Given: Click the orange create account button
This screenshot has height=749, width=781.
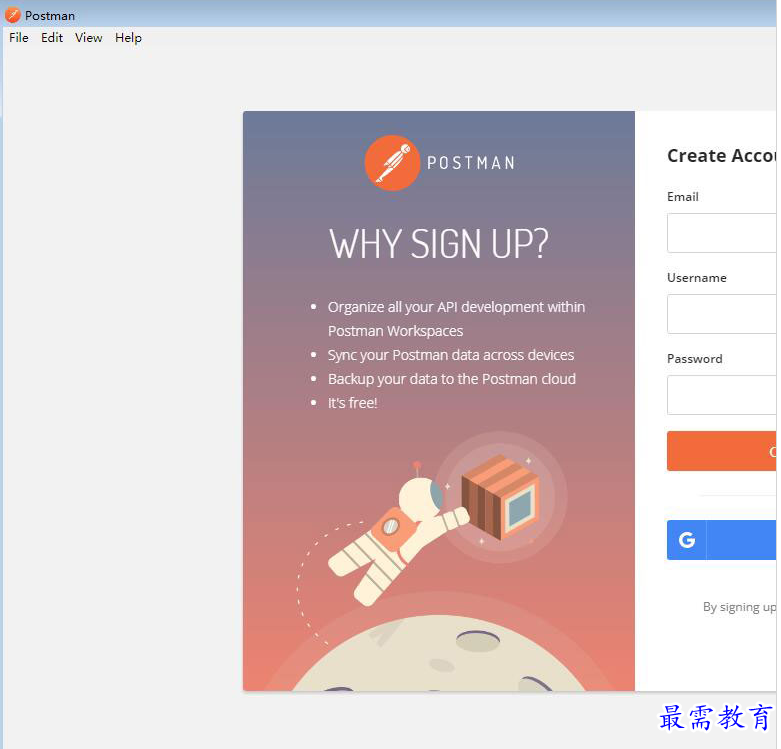Looking at the screenshot, I should click(722, 451).
